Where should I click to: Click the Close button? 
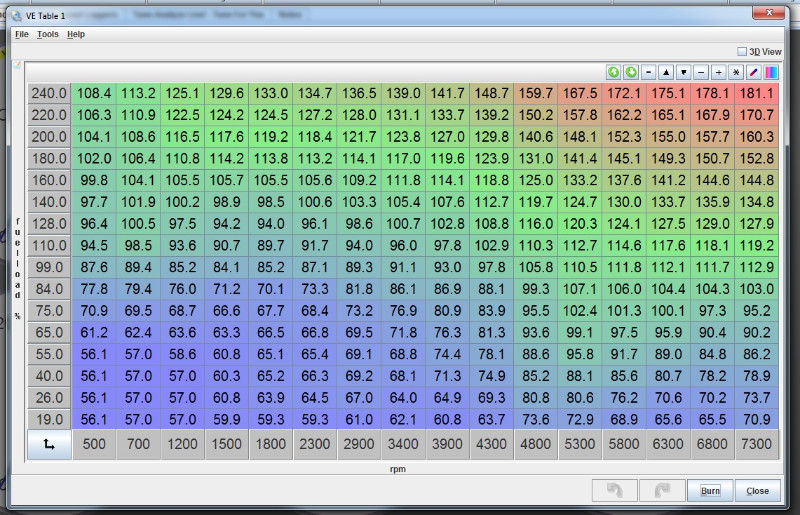click(x=757, y=491)
